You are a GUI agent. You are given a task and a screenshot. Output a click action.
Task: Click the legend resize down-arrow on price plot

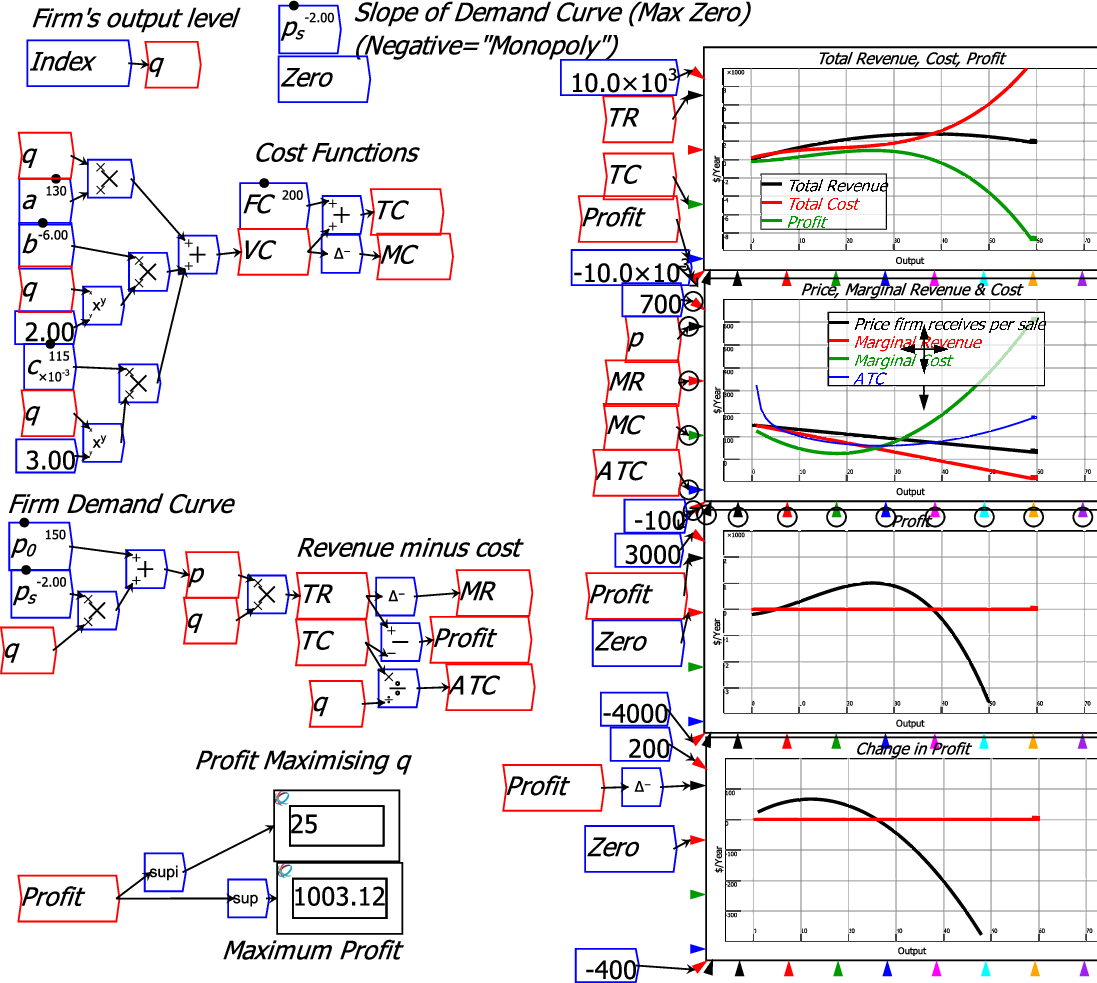coord(923,401)
